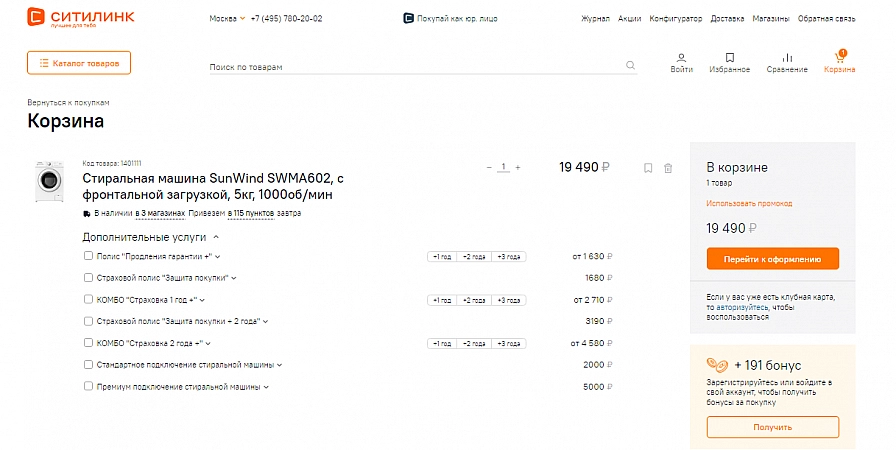Open the Сравнение comparison chart icon
896x450 pixels.
point(787,58)
